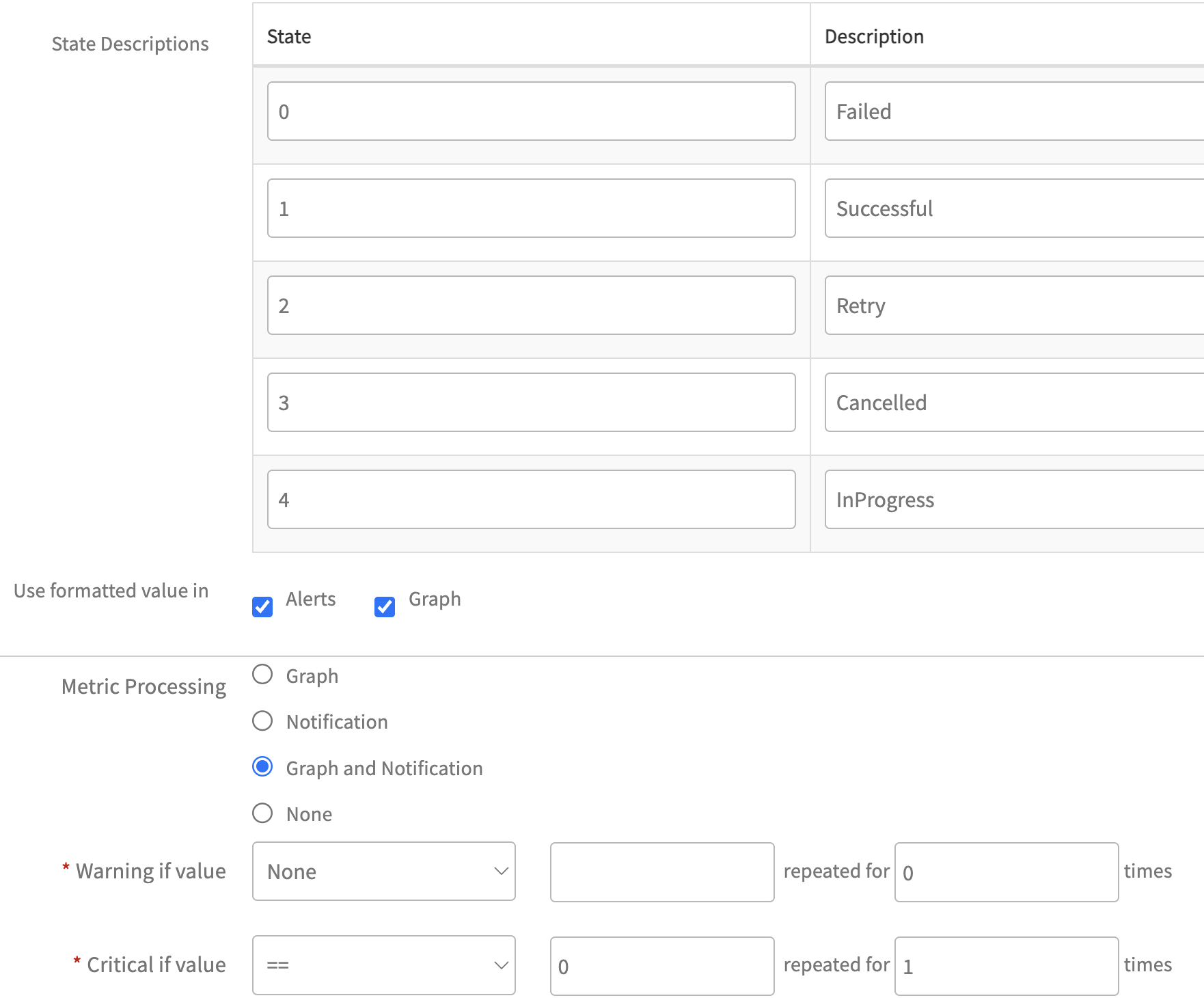Viewport: 1204px width, 998px height.
Task: Click the Warning if value label
Action: (150, 871)
